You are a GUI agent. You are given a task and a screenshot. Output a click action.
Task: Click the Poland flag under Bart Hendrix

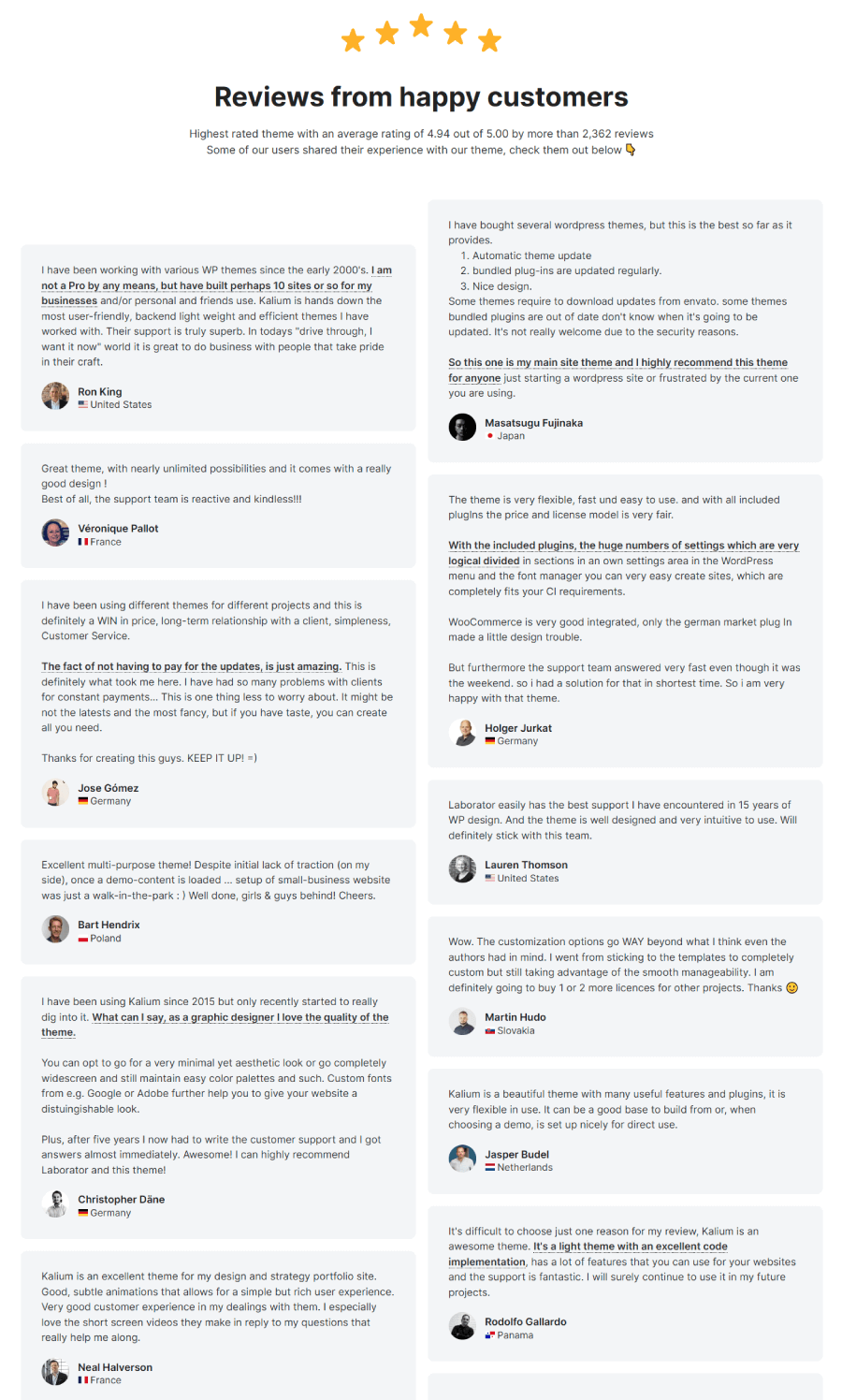click(83, 939)
